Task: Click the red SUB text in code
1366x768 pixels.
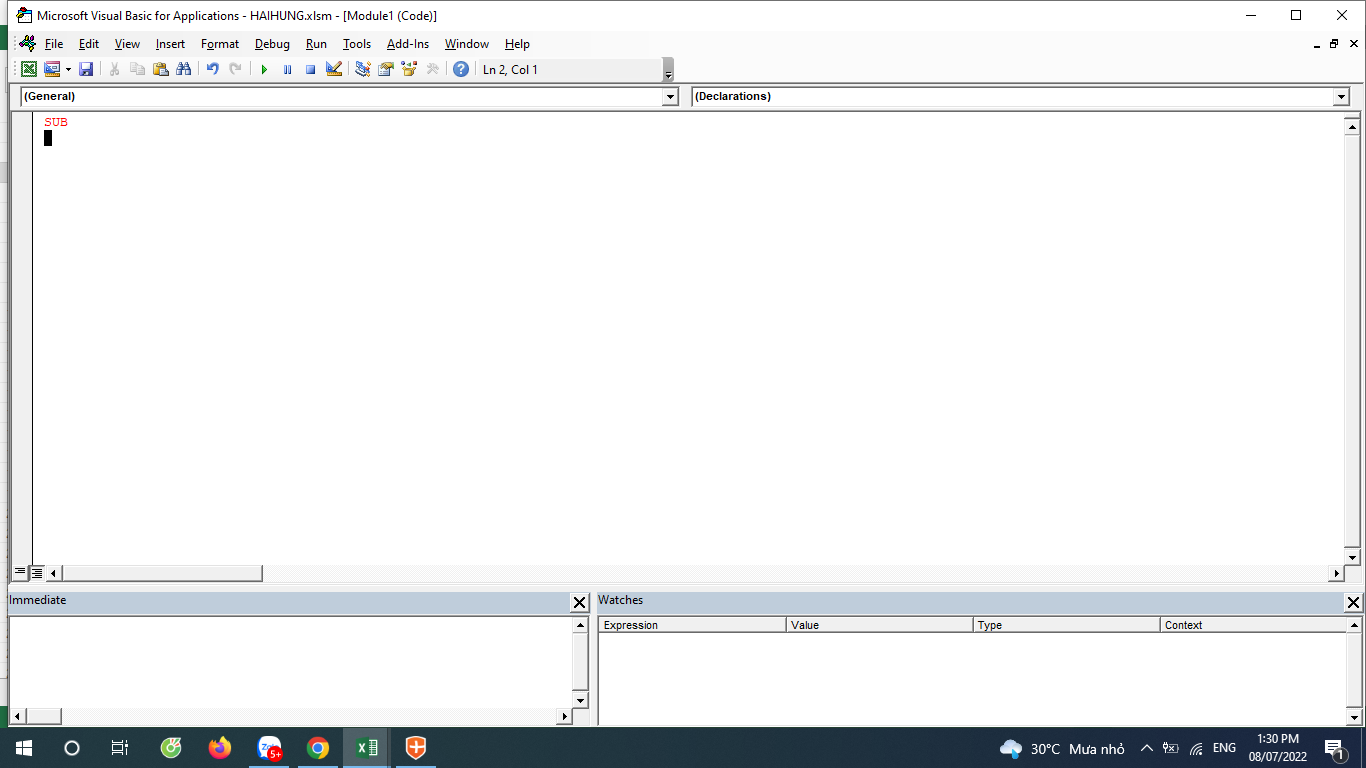Action: (x=56, y=122)
